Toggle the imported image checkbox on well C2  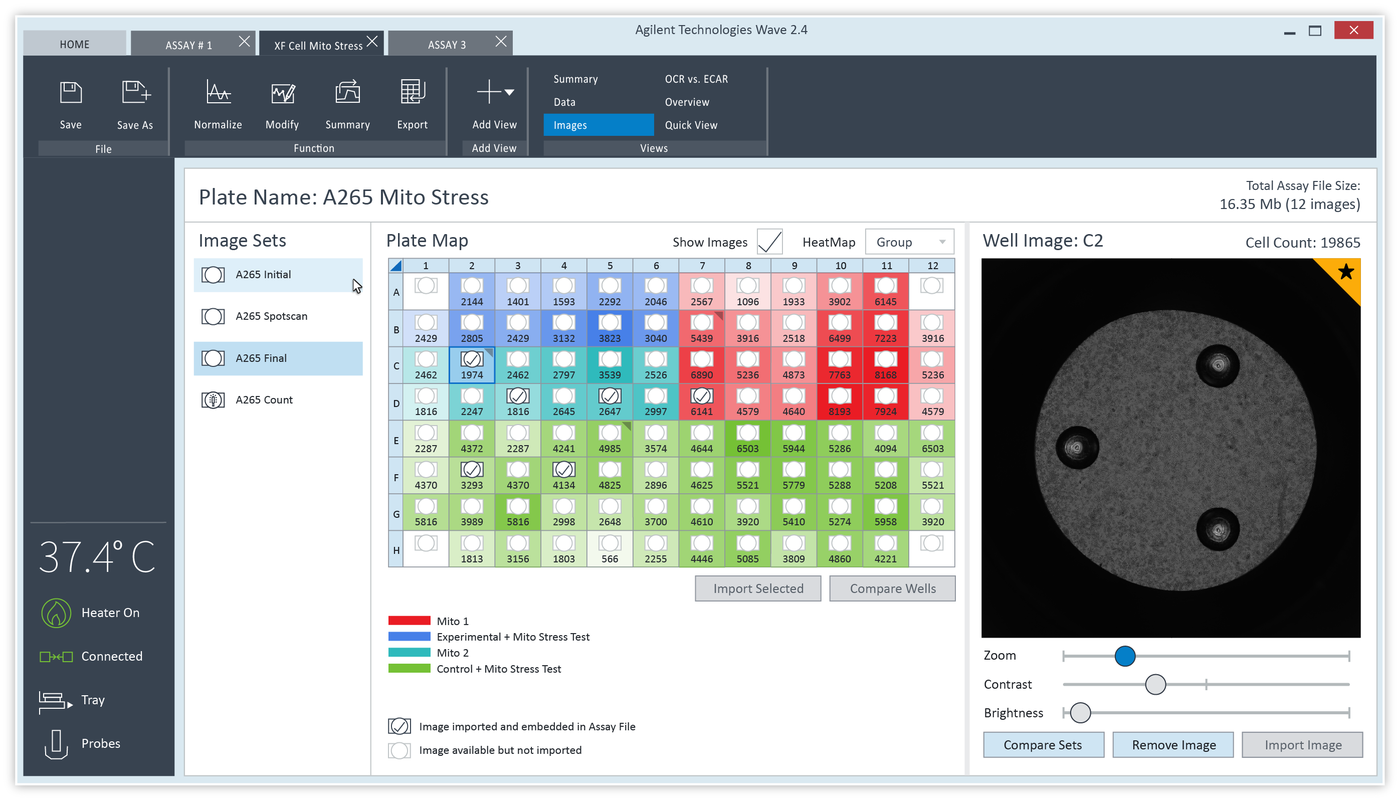[x=471, y=358]
